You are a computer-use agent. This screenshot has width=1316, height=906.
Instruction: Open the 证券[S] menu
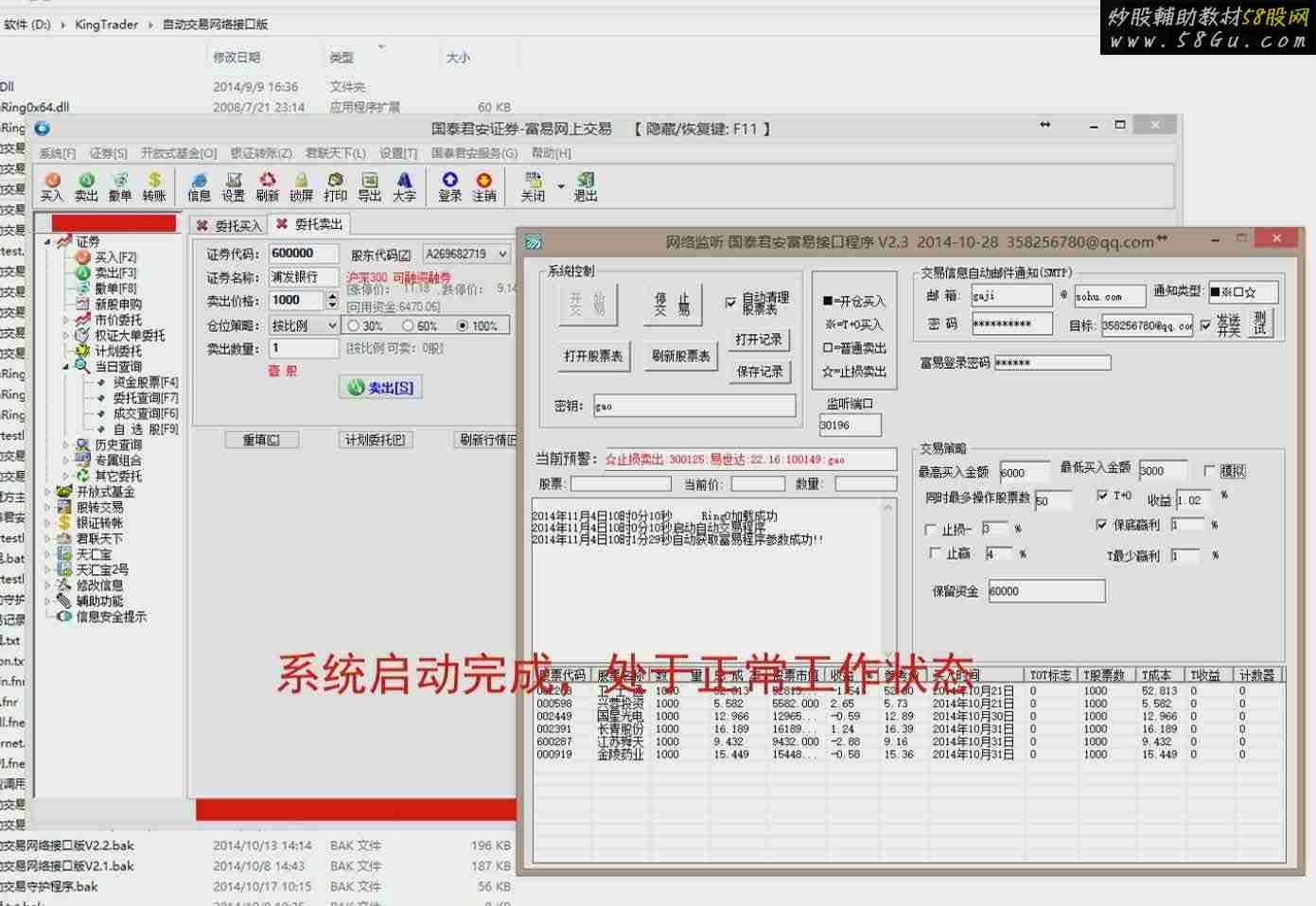point(108,153)
